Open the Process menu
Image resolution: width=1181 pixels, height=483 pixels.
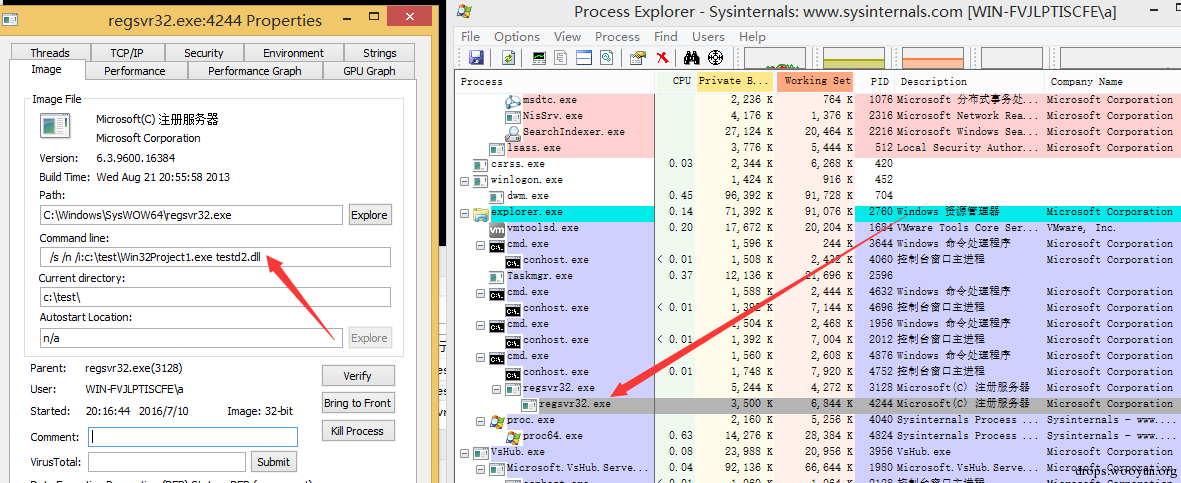[617, 36]
